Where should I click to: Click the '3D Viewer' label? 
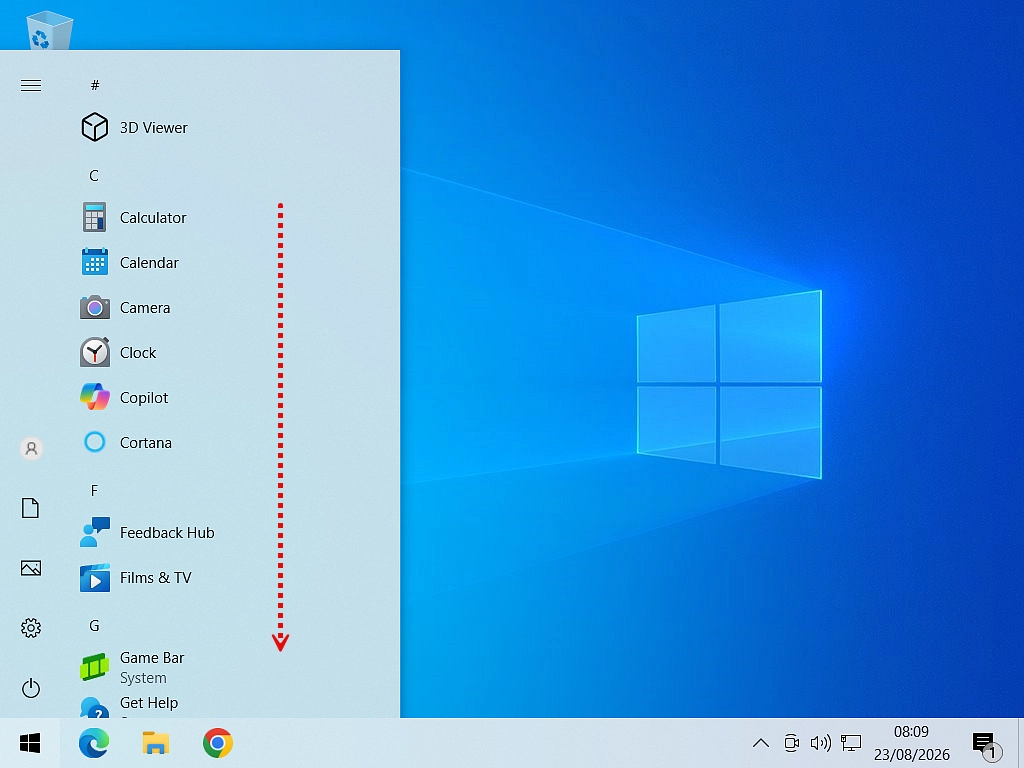[x=153, y=127]
